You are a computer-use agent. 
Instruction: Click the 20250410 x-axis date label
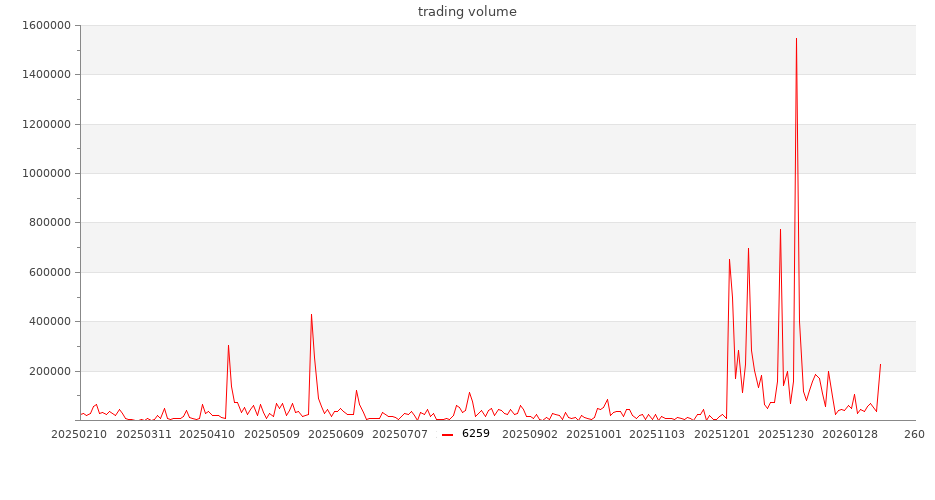(207, 434)
